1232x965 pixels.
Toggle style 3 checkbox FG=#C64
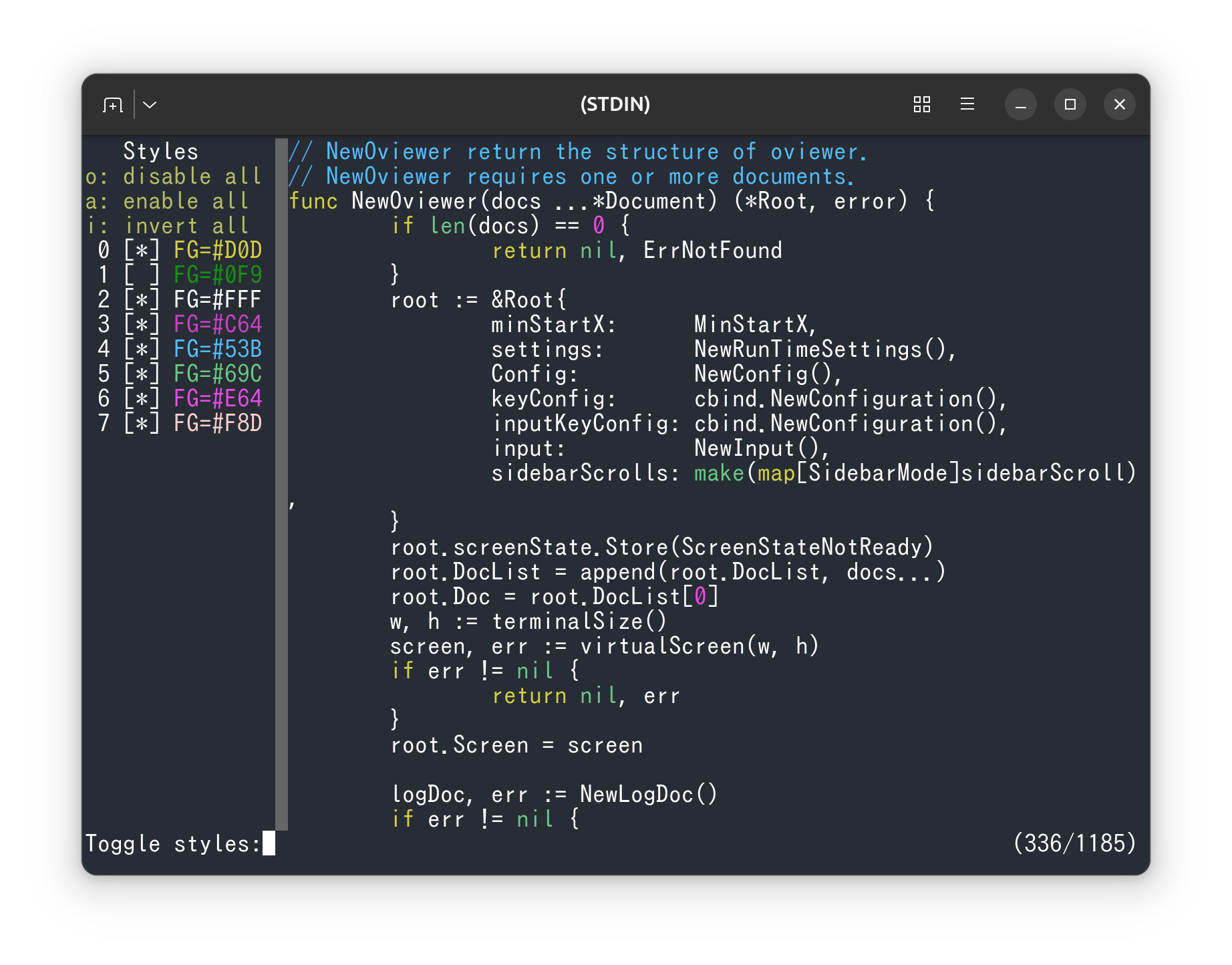click(x=142, y=325)
